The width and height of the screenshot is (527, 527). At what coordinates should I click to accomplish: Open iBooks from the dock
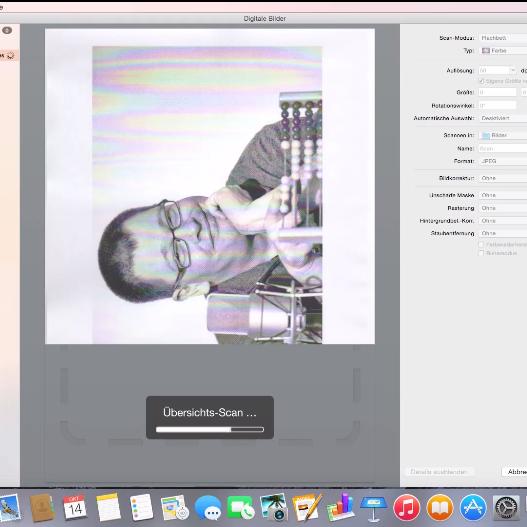pyautogui.click(x=440, y=508)
